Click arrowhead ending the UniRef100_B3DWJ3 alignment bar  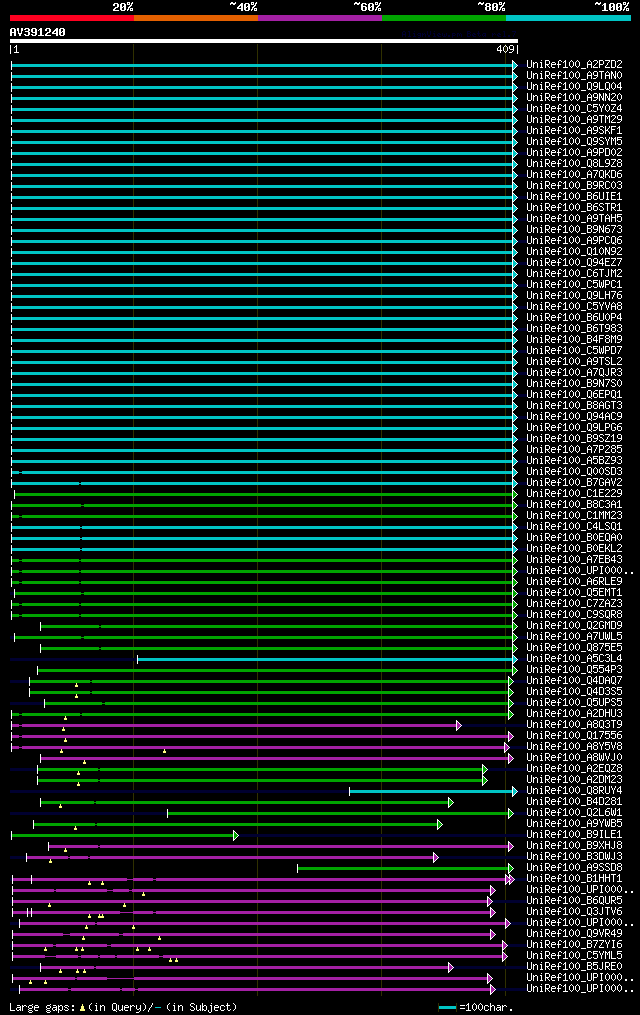(x=436, y=858)
